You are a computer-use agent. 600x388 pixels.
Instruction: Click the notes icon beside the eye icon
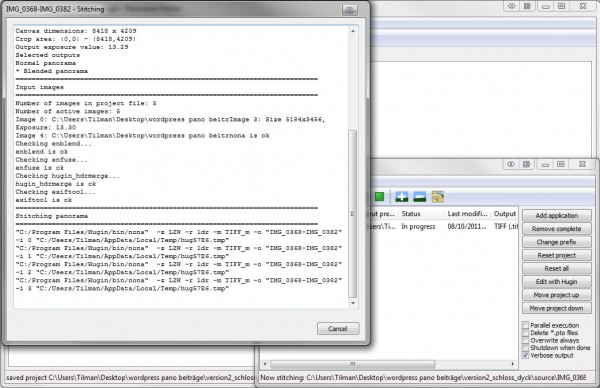(527, 164)
